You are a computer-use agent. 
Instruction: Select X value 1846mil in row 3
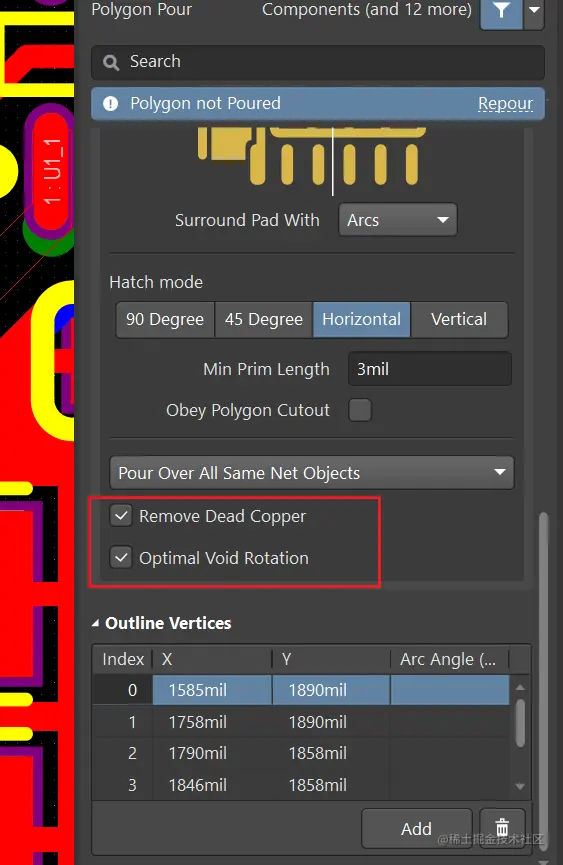[x=212, y=785]
